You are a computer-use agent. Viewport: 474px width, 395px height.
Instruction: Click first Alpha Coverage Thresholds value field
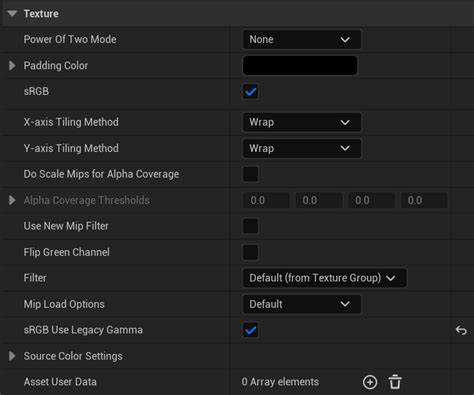tap(266, 200)
